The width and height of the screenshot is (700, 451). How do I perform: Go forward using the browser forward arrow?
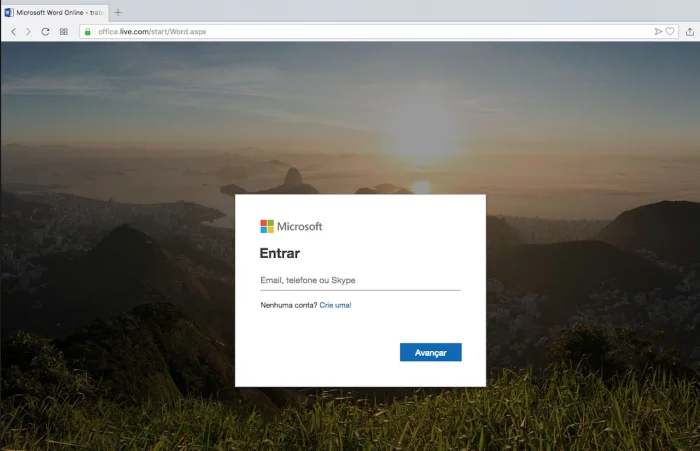[28, 32]
